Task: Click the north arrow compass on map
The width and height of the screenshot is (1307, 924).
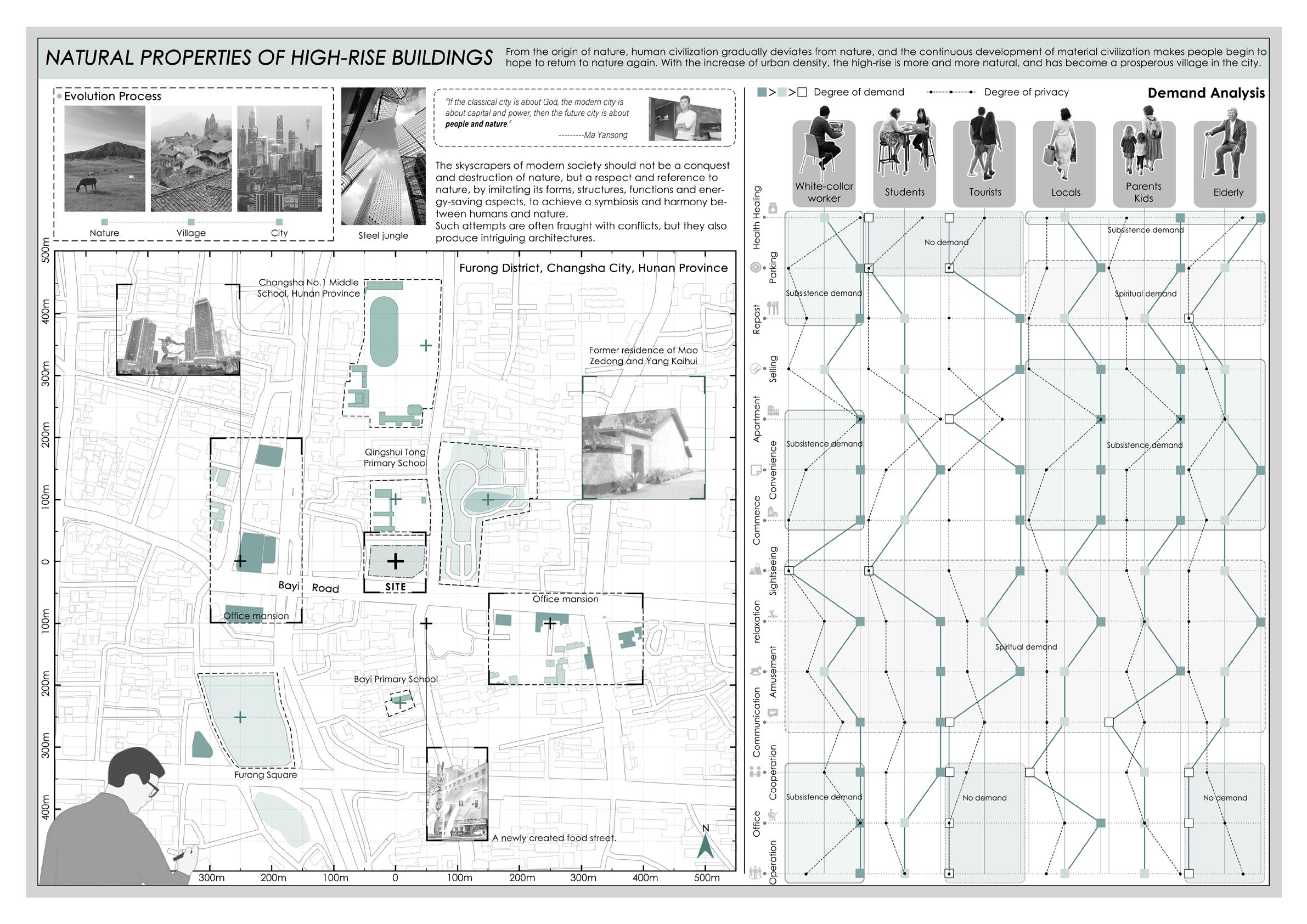Action: click(705, 845)
